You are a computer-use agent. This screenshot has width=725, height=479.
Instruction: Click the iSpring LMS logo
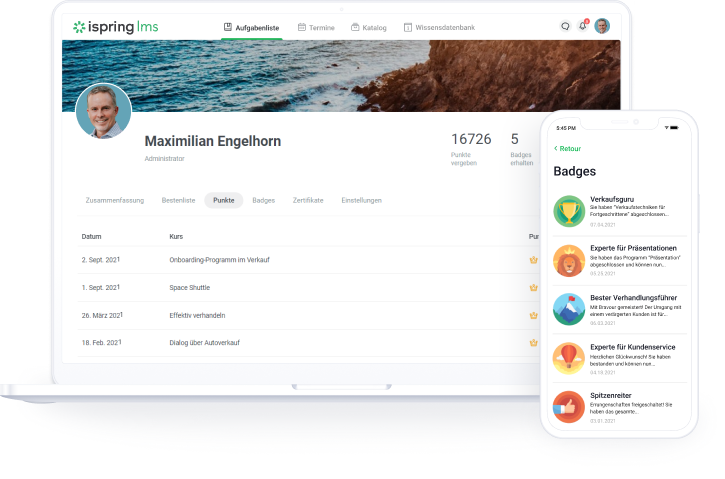coord(116,27)
